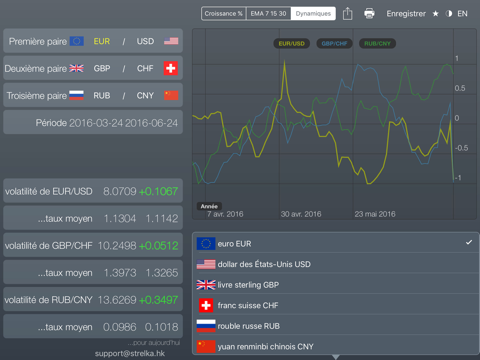Tap the share export icon
Screen dimensions: 480x360
click(x=347, y=14)
